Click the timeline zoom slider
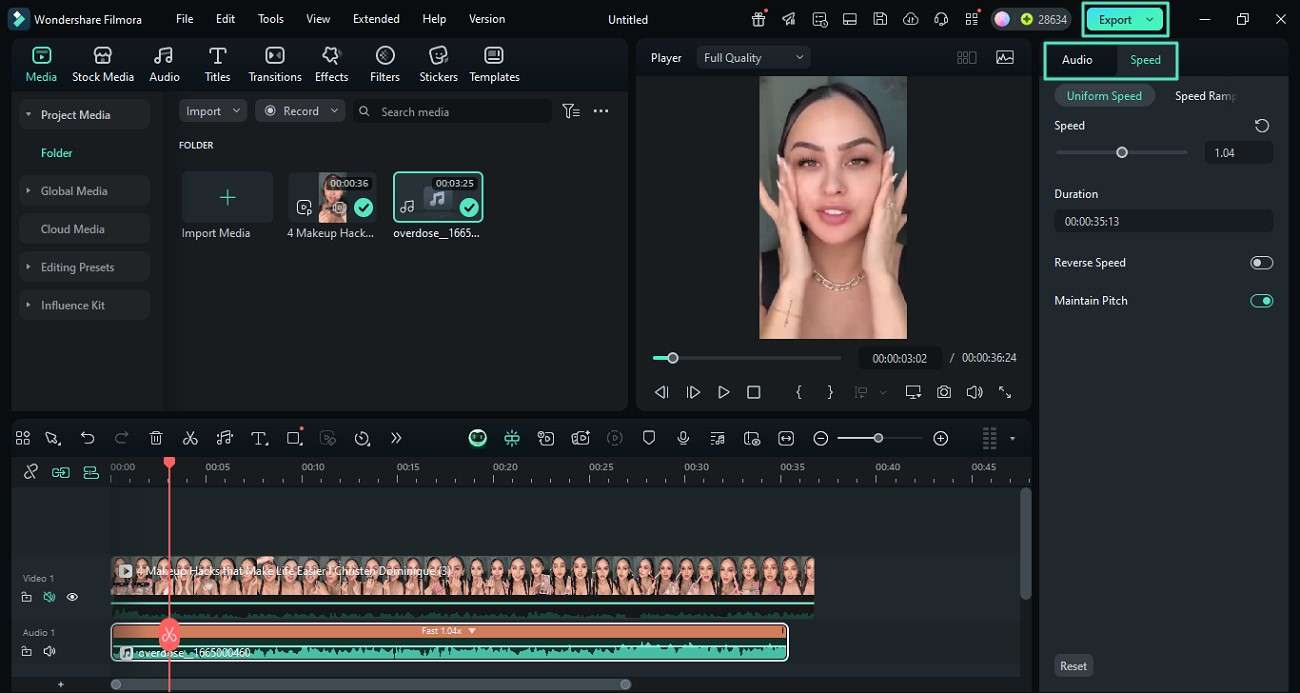The image size is (1300, 693). pyautogui.click(x=878, y=438)
